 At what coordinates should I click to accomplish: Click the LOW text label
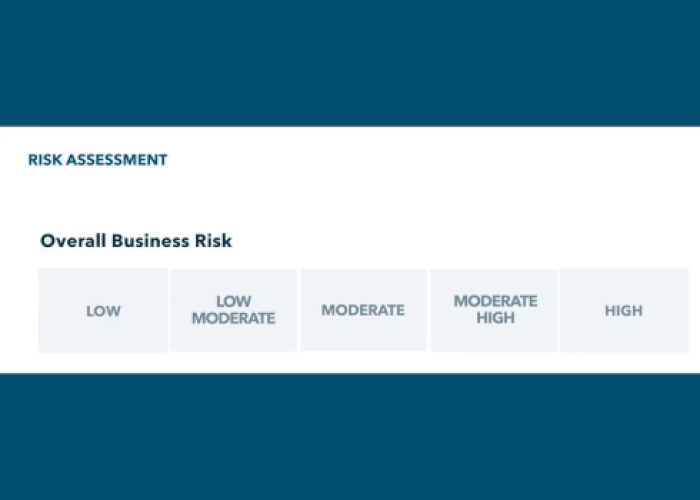pos(103,311)
